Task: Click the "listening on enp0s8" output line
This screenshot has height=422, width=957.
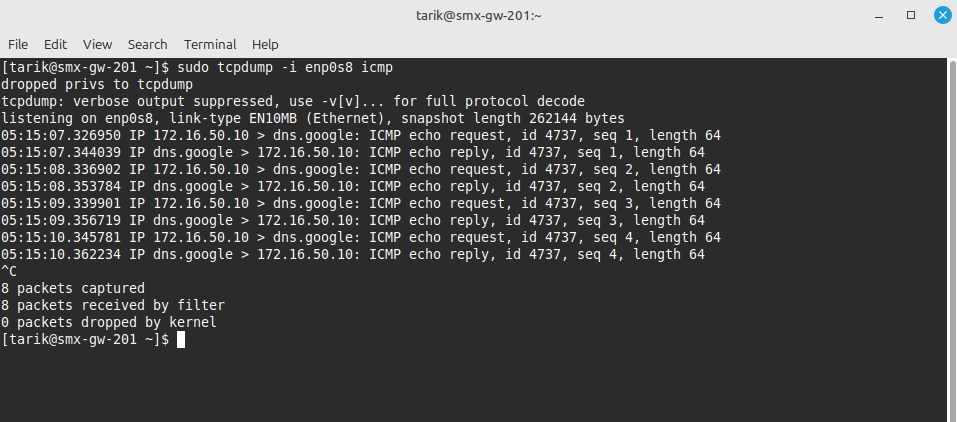Action: tap(313, 118)
